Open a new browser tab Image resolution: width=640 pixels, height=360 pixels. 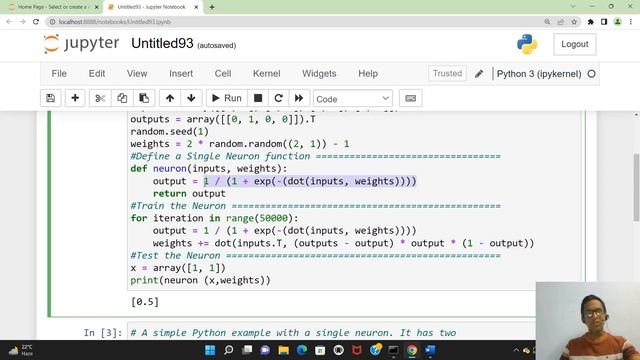[x=212, y=7]
